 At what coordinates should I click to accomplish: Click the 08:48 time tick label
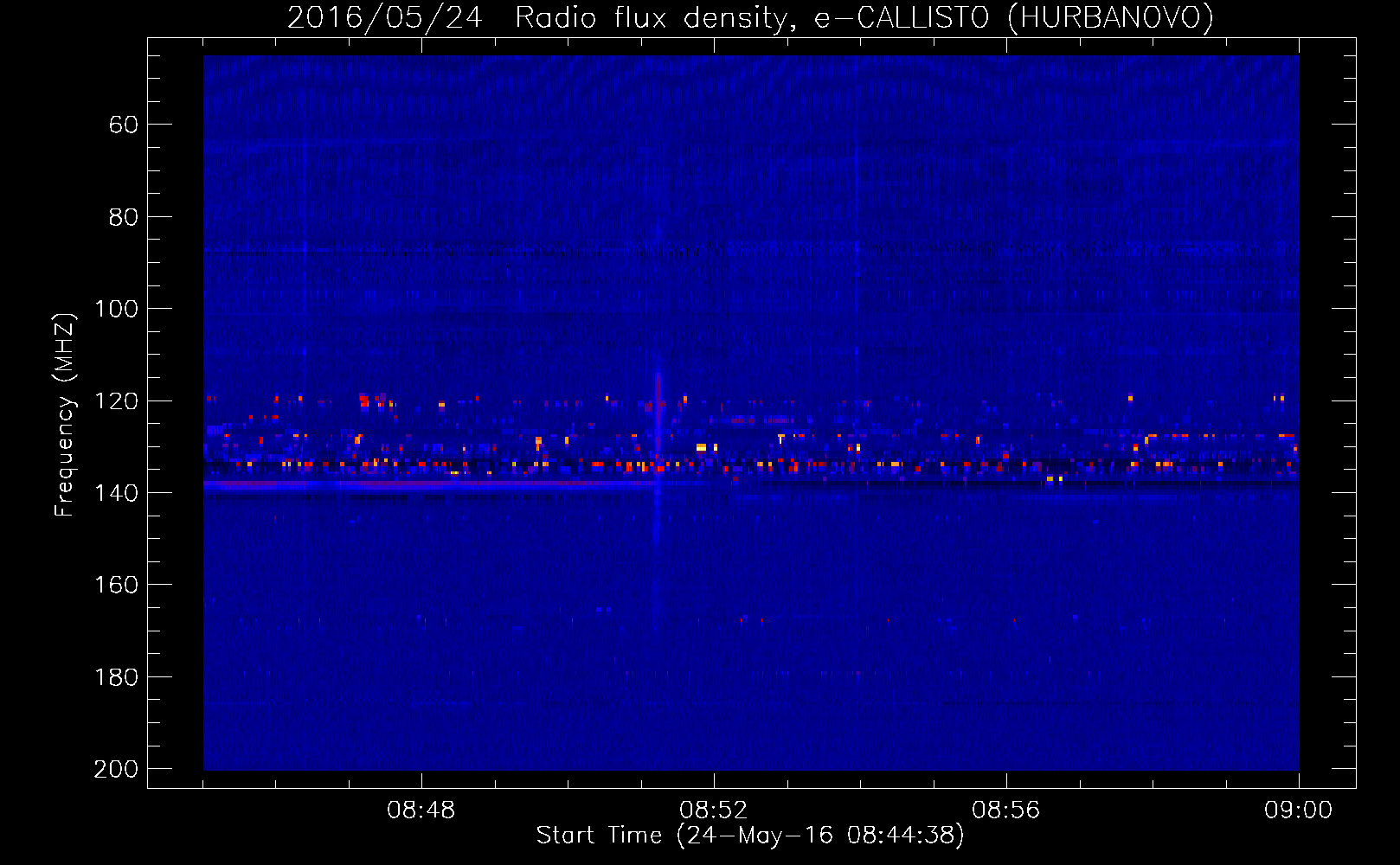(421, 811)
